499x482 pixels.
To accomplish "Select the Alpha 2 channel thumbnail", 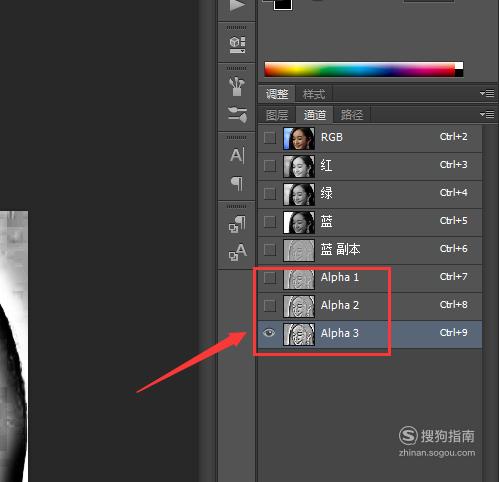I will point(299,306).
